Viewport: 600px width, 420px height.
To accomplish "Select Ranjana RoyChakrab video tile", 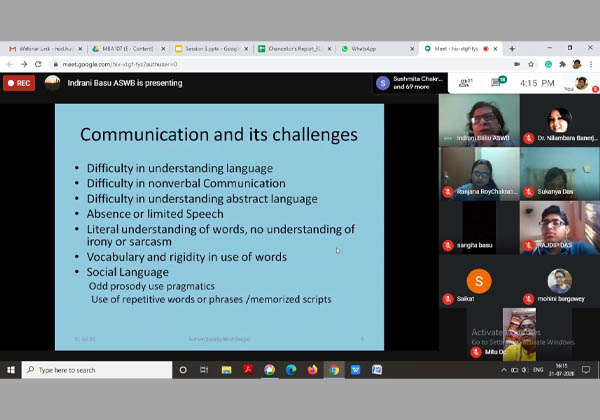I will tap(479, 174).
